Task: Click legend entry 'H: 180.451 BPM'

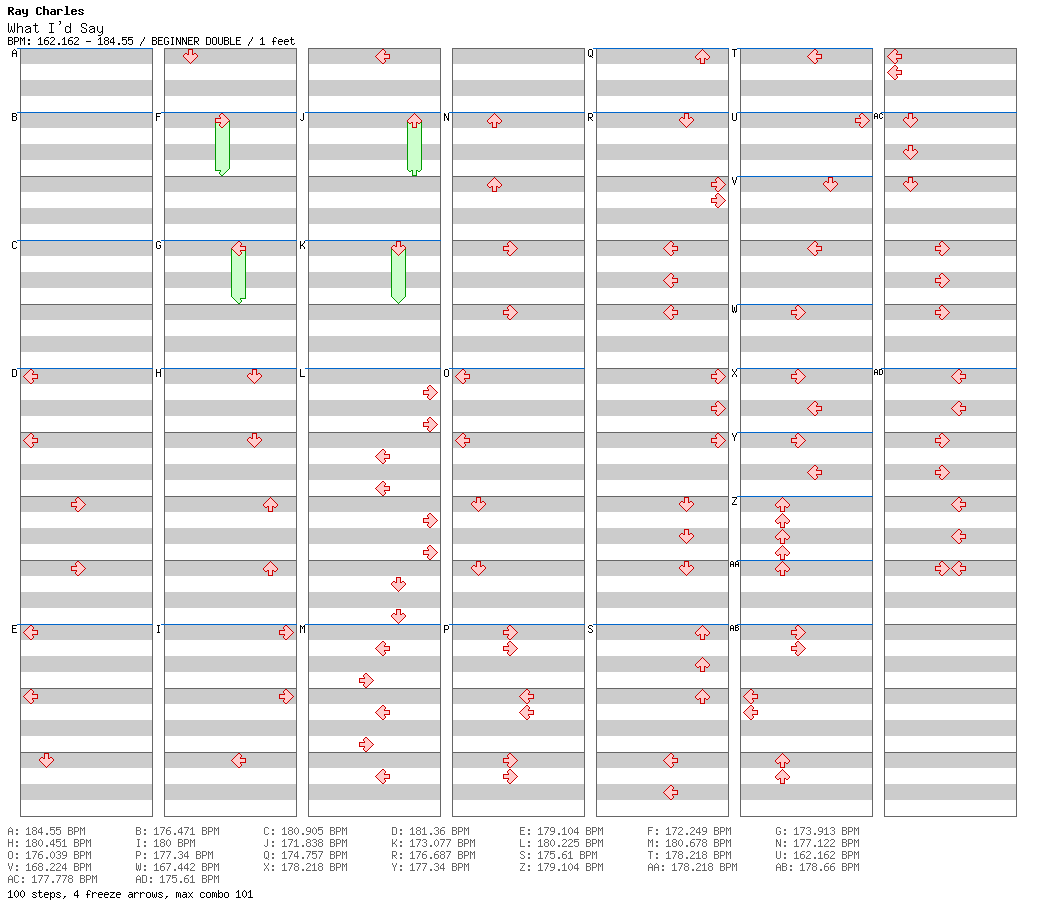Action: pos(49,843)
